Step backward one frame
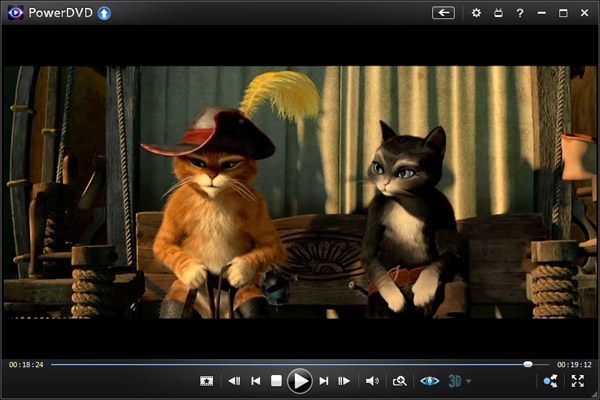Viewport: 600px width, 400px height. (x=234, y=381)
